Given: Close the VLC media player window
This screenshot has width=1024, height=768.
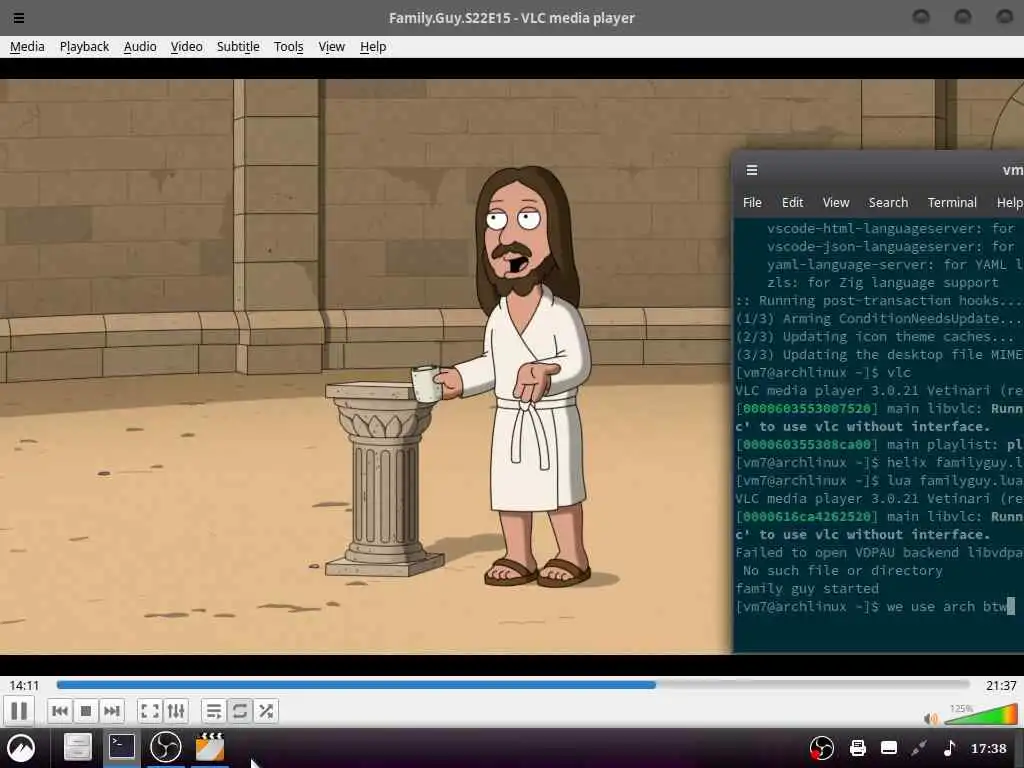Looking at the screenshot, I should pyautogui.click(x=1004, y=16).
